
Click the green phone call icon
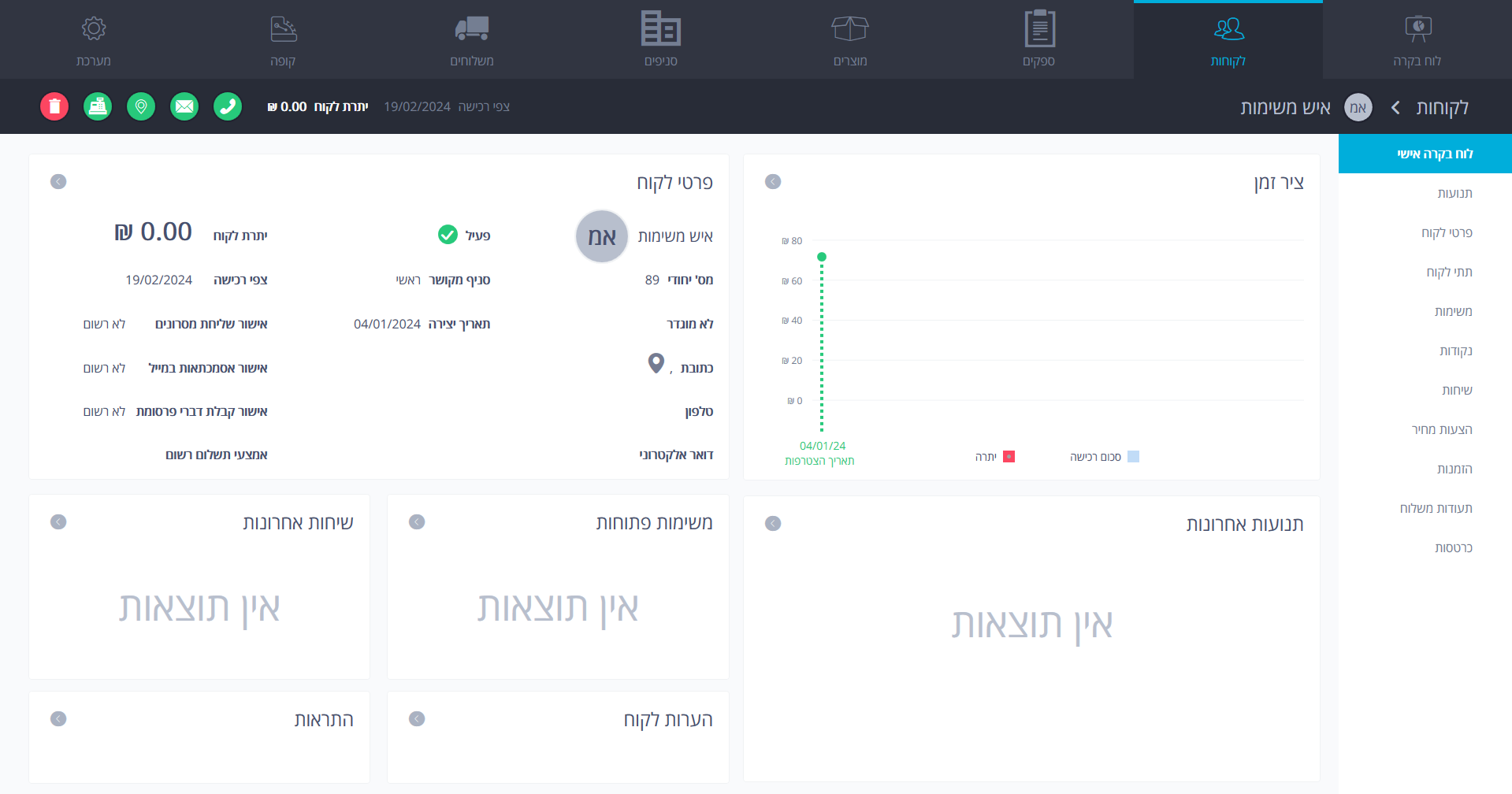coord(228,106)
